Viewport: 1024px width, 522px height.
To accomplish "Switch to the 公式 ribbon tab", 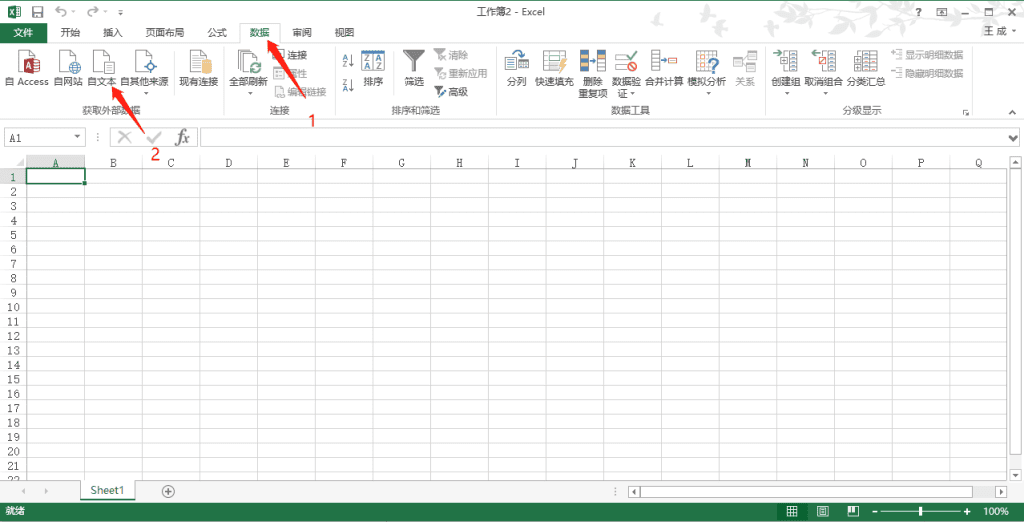I will click(217, 32).
